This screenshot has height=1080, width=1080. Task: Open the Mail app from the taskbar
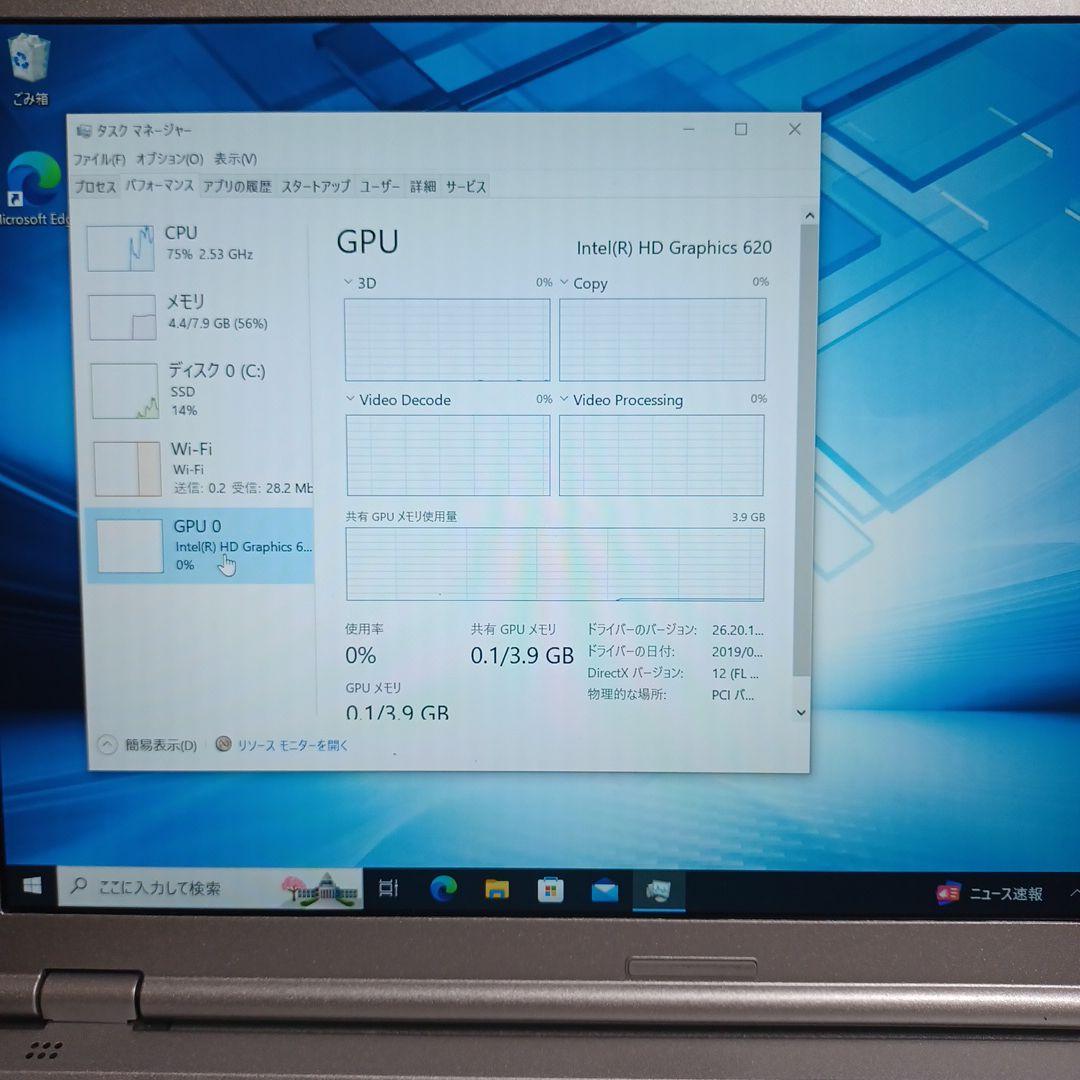(x=604, y=888)
